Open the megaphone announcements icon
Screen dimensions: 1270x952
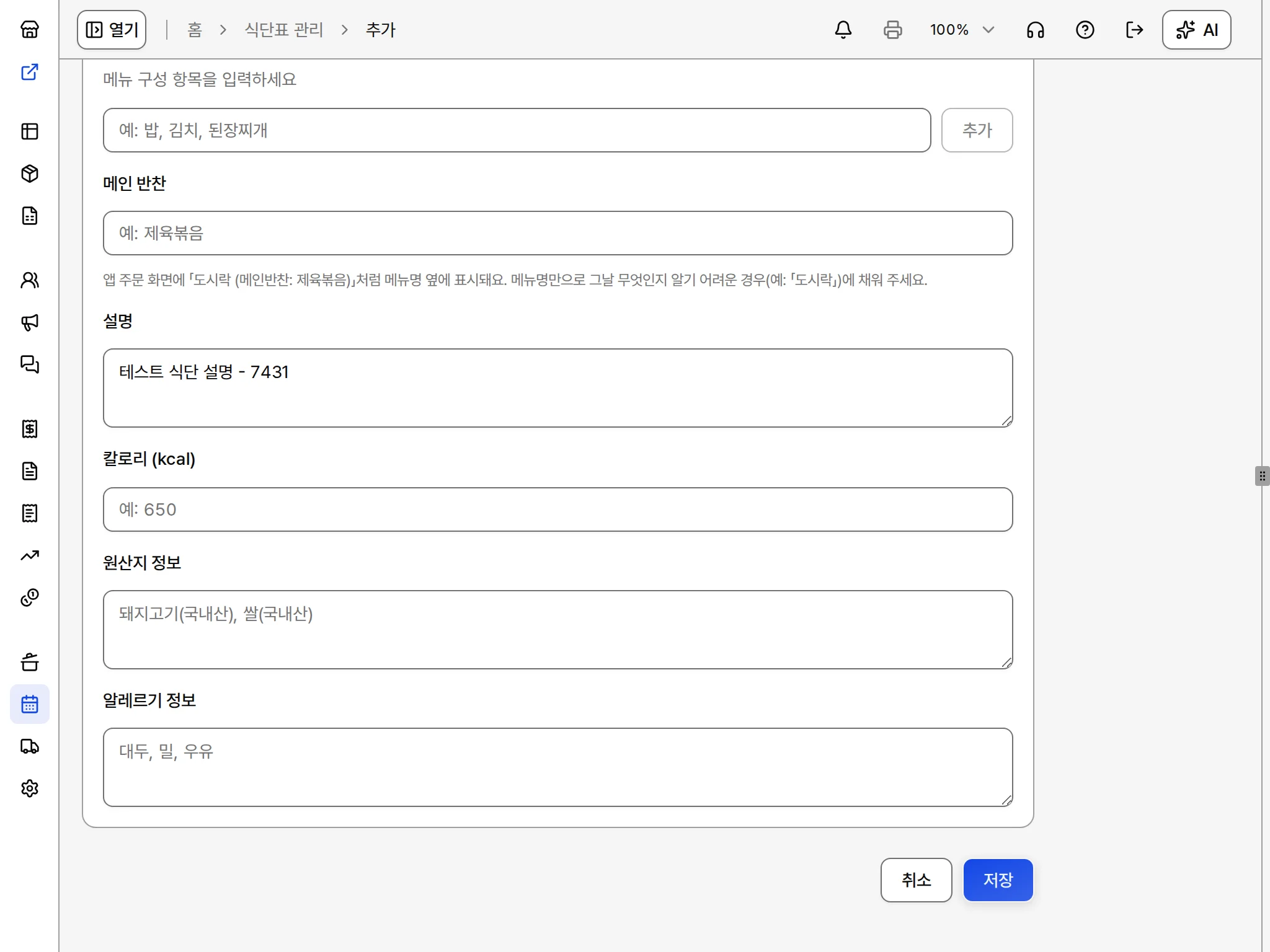30,322
